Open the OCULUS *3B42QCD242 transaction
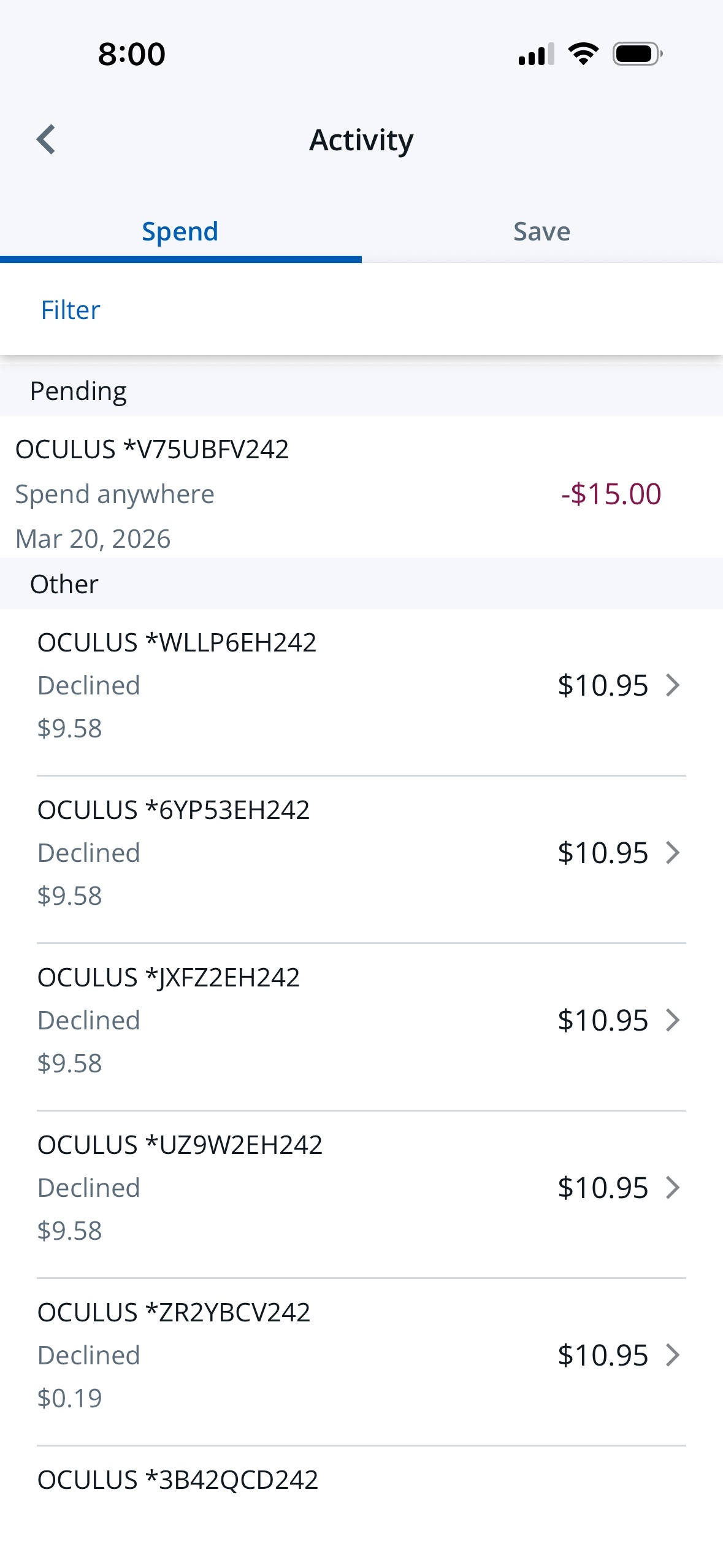 [x=178, y=1480]
